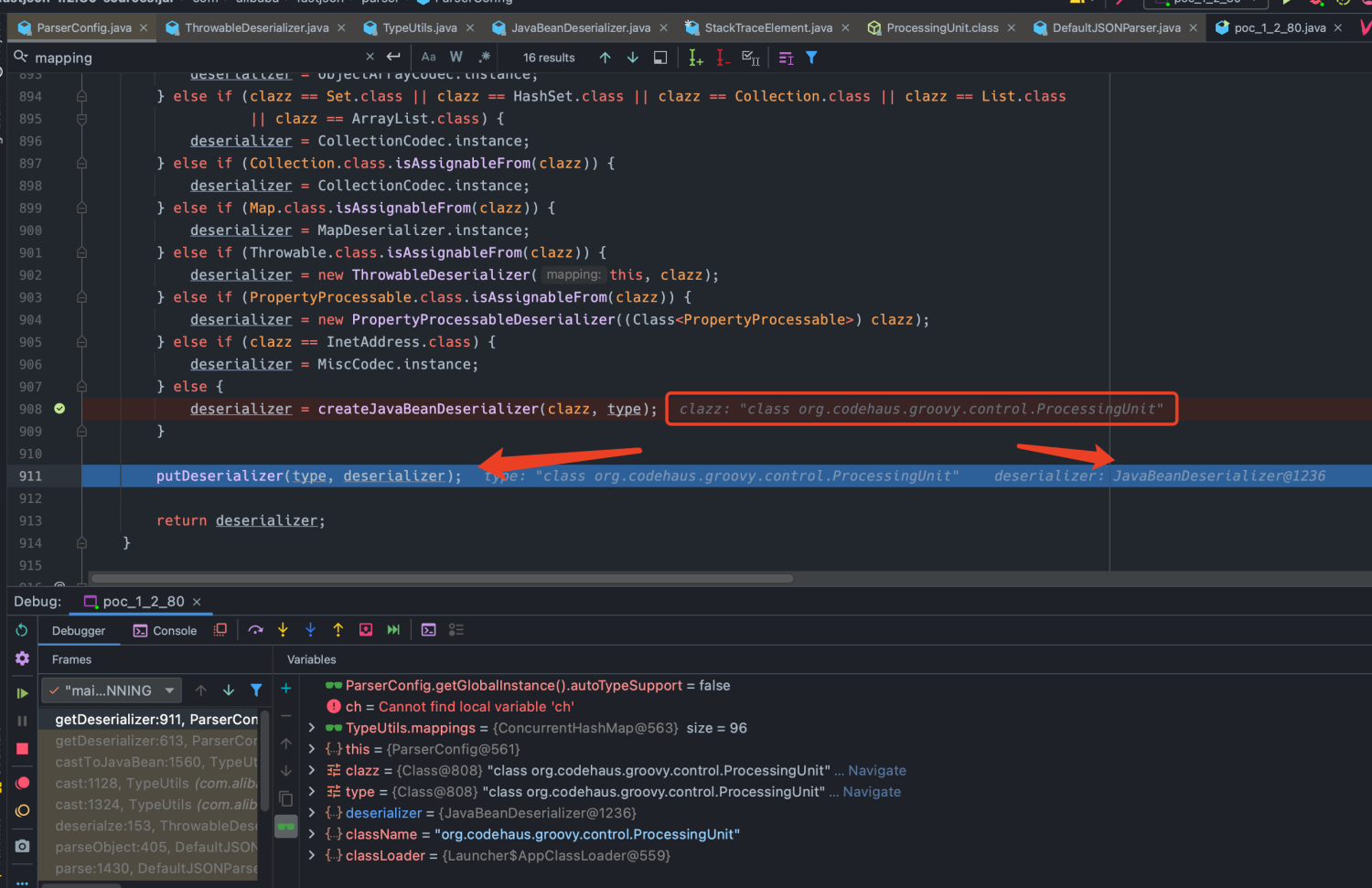Go to next search occurrence
Viewport: 1372px width, 888px height.
[632, 58]
